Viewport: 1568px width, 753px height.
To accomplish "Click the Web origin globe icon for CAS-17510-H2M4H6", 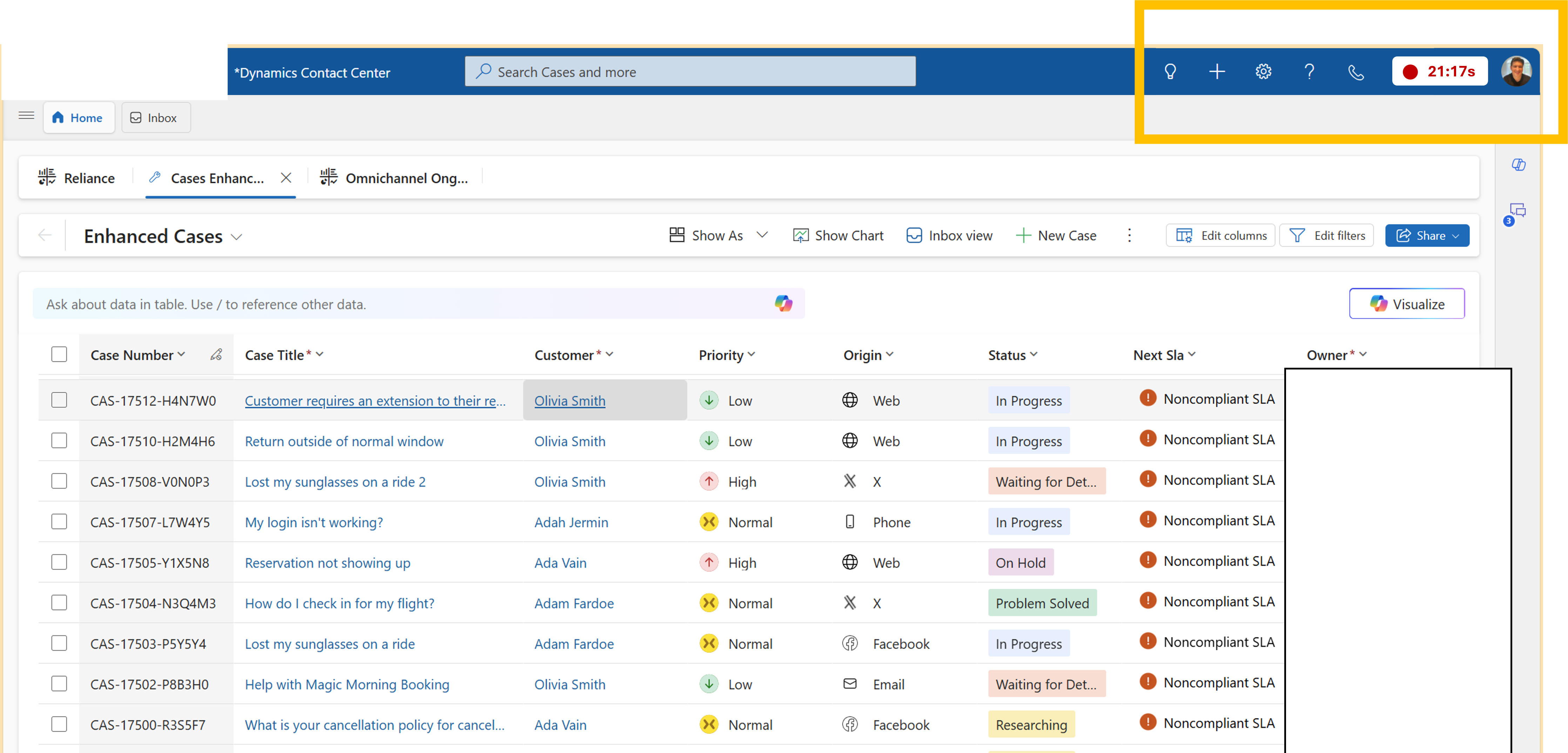I will pos(850,440).
